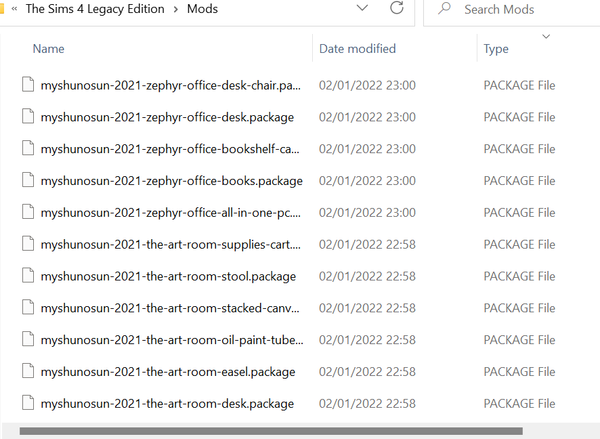Click the date of art-room-easel.package row
The width and height of the screenshot is (600, 439).
click(x=367, y=371)
